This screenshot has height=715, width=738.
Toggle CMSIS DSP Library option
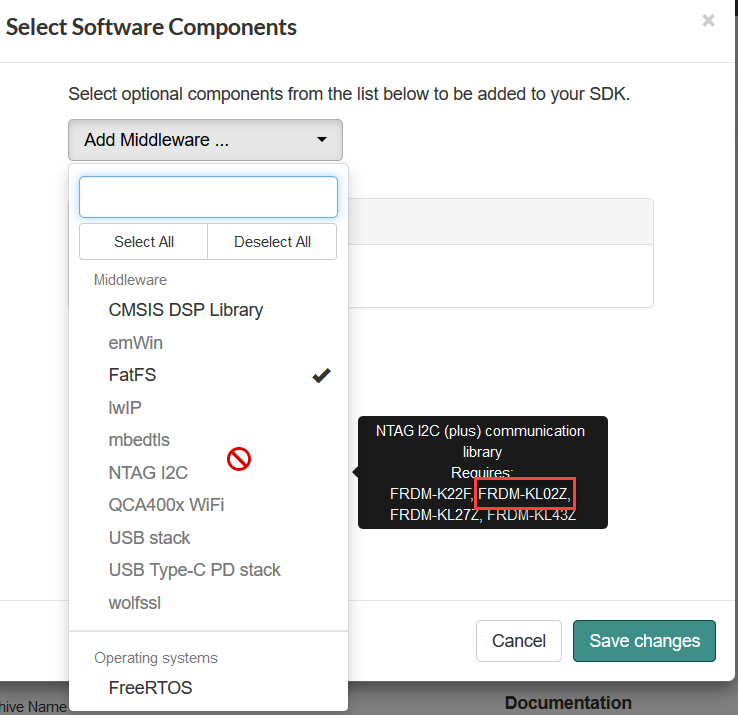pos(186,310)
